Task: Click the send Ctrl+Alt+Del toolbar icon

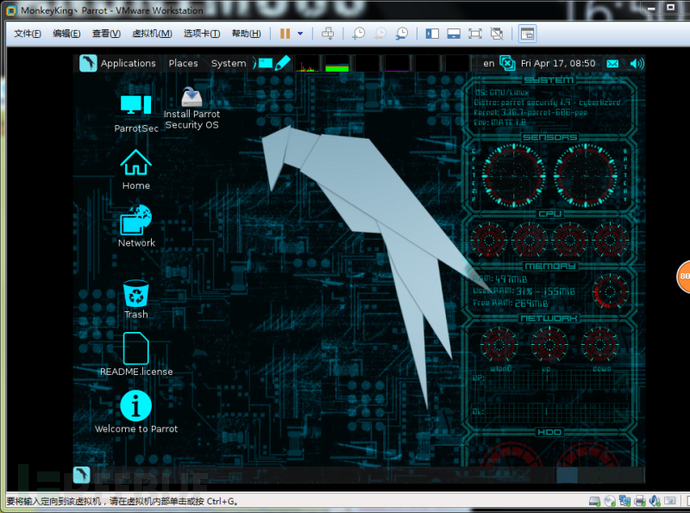Action: (x=327, y=33)
